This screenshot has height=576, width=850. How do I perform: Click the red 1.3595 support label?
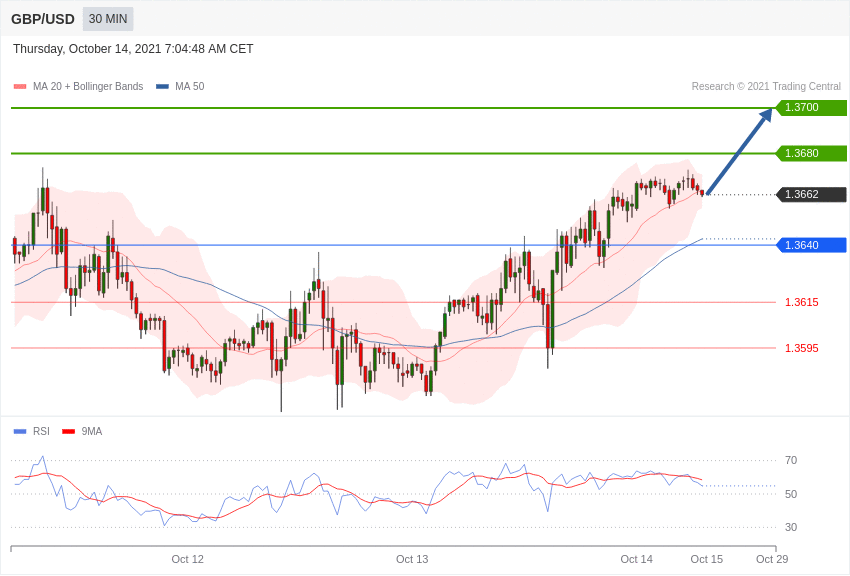801,348
